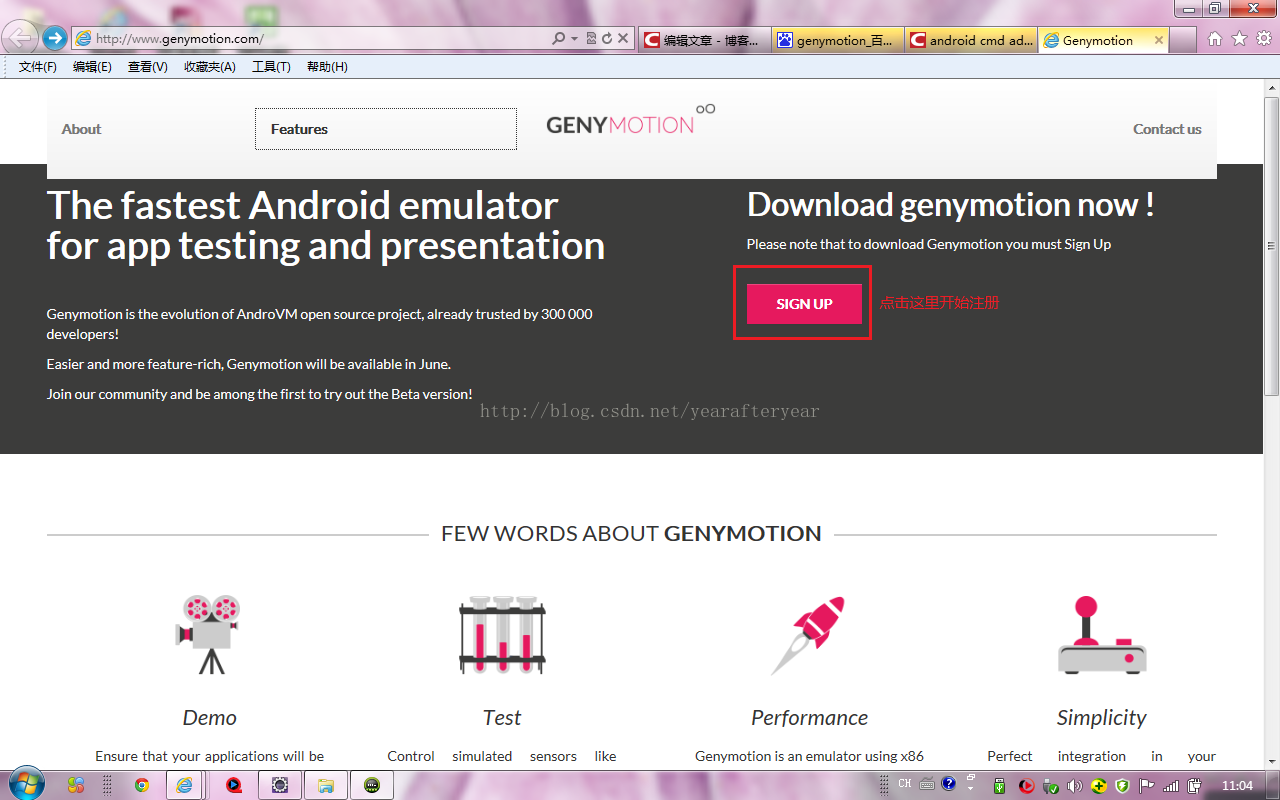Click the pink SIGN UP button
The image size is (1280, 800).
[804, 304]
